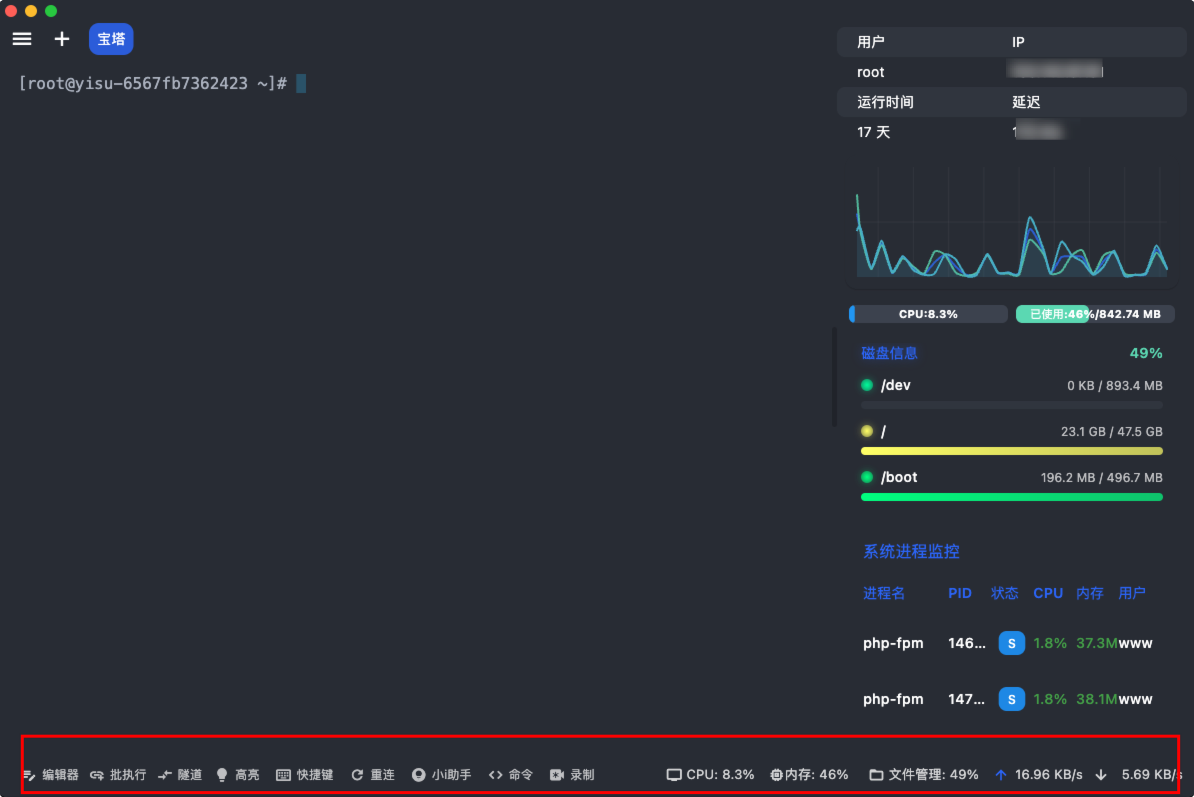
Task: Click the / root disk usage bar
Action: pos(1011,451)
